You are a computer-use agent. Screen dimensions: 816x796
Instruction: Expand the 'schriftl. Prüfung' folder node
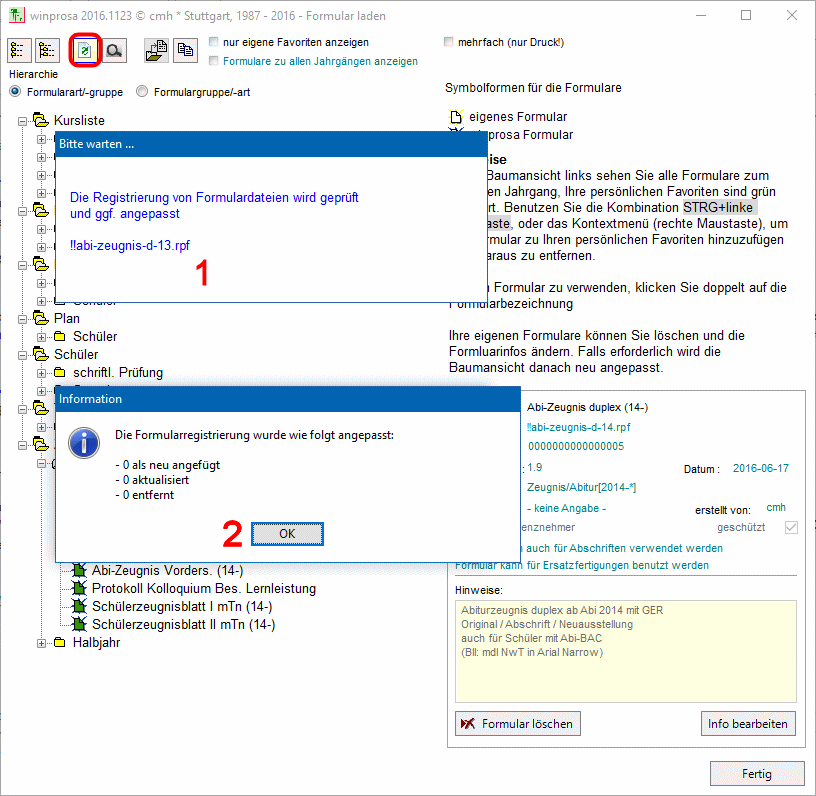coord(42,373)
